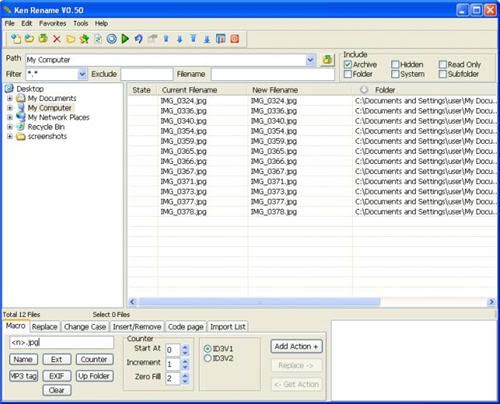The image size is (500, 404).
Task: Open the Path dropdown arrow
Action: pos(310,60)
